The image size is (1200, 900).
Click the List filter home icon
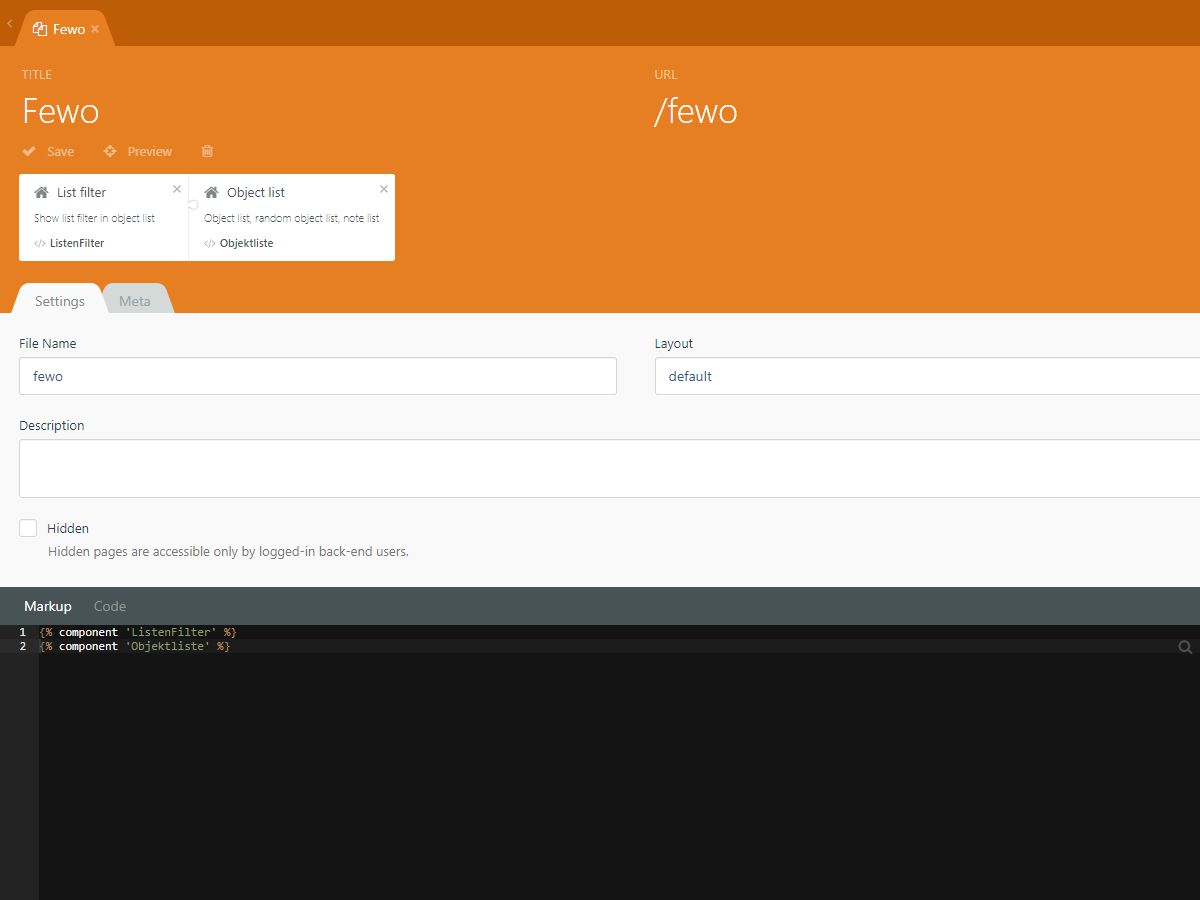tap(41, 192)
